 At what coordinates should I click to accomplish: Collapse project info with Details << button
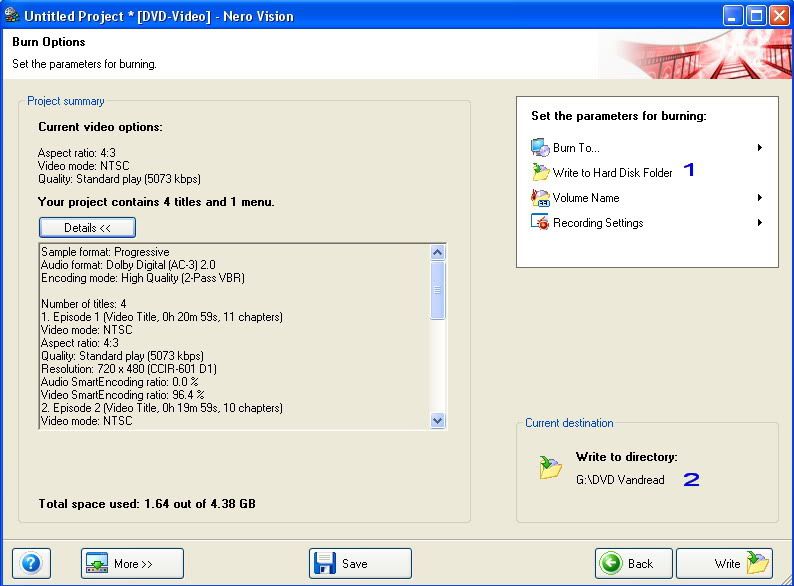pyautogui.click(x=87, y=227)
